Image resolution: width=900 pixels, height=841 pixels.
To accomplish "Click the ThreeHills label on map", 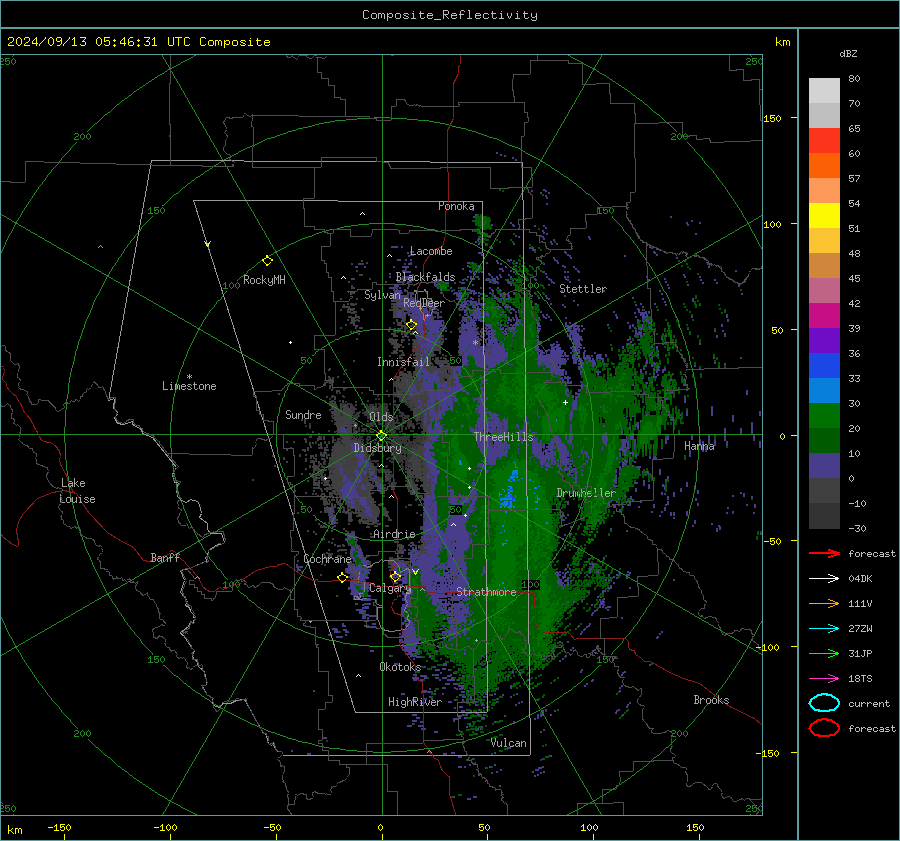I will tap(503, 437).
